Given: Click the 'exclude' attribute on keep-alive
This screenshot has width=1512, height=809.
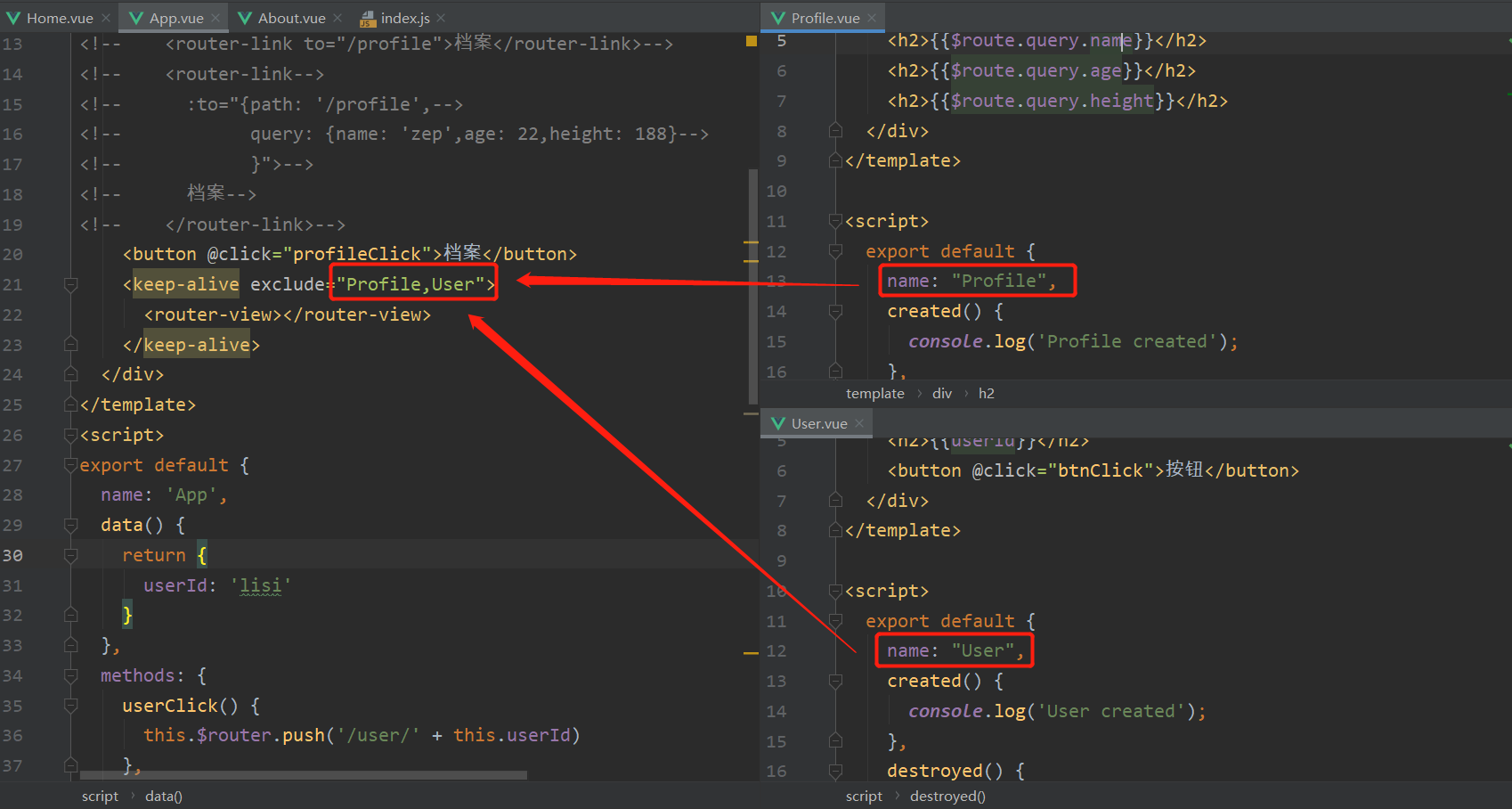Looking at the screenshot, I should pyautogui.click(x=288, y=284).
